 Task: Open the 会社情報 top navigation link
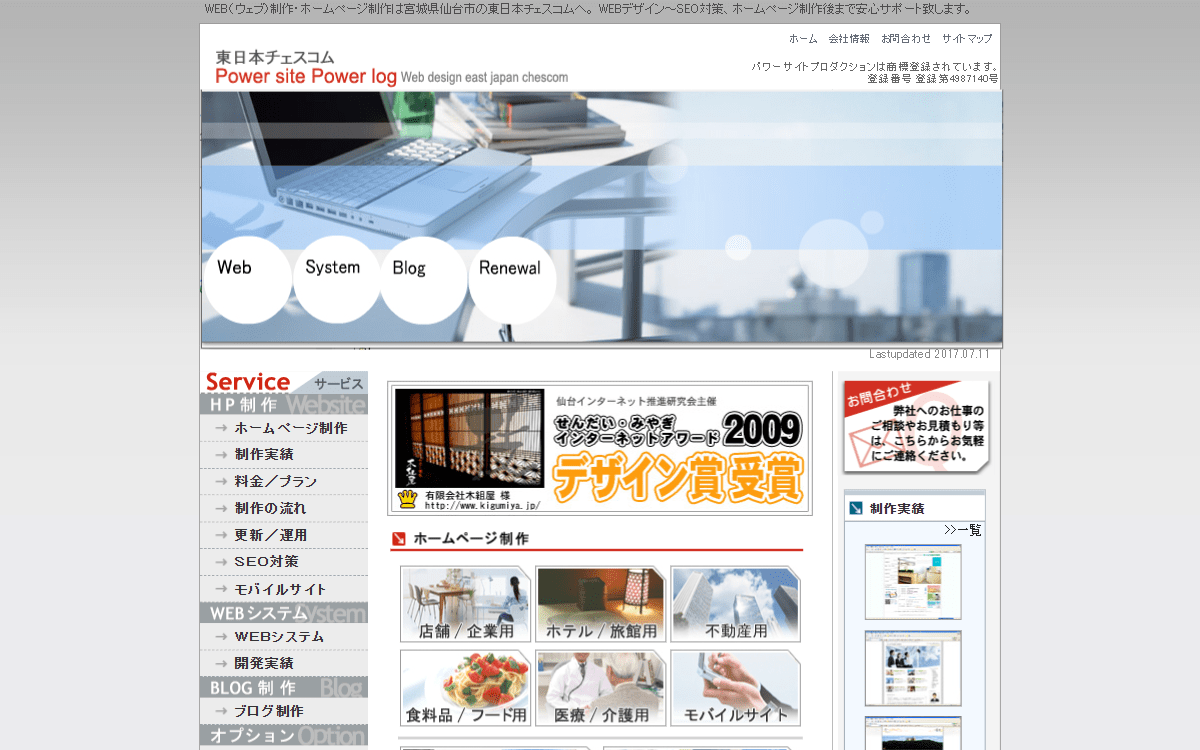[849, 39]
